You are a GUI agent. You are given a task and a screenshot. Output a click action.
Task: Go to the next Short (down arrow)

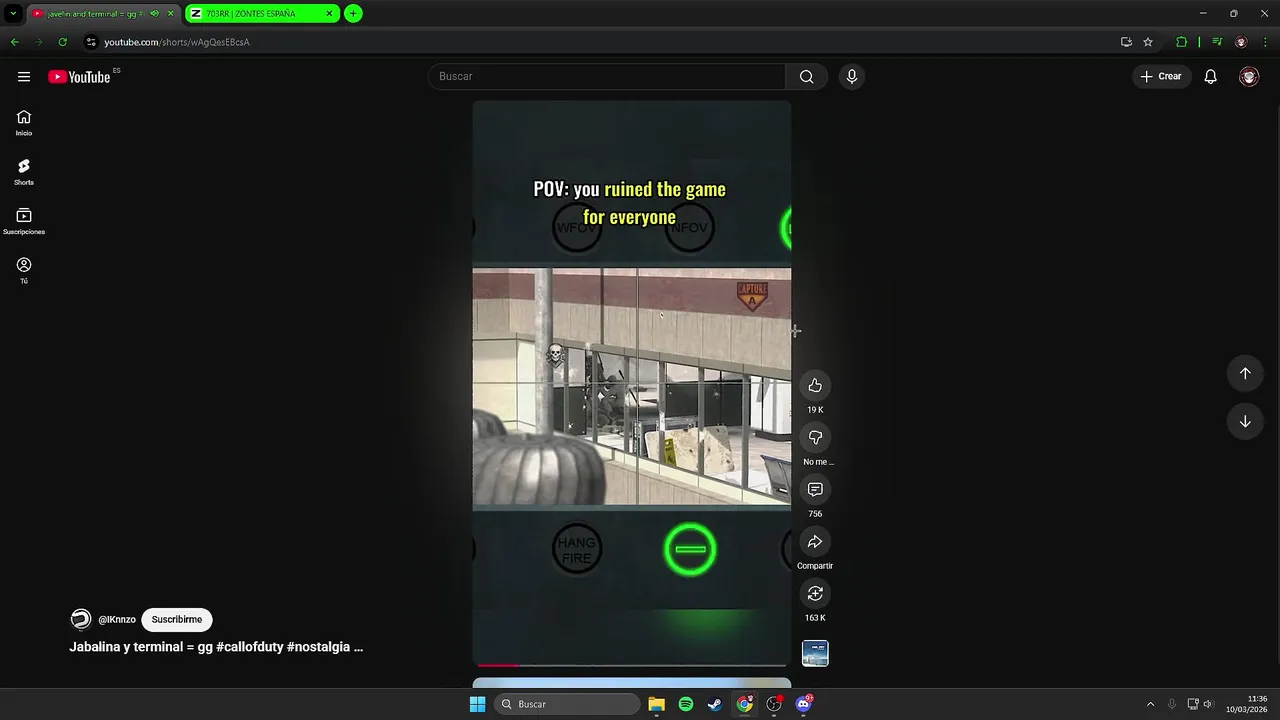[1245, 421]
